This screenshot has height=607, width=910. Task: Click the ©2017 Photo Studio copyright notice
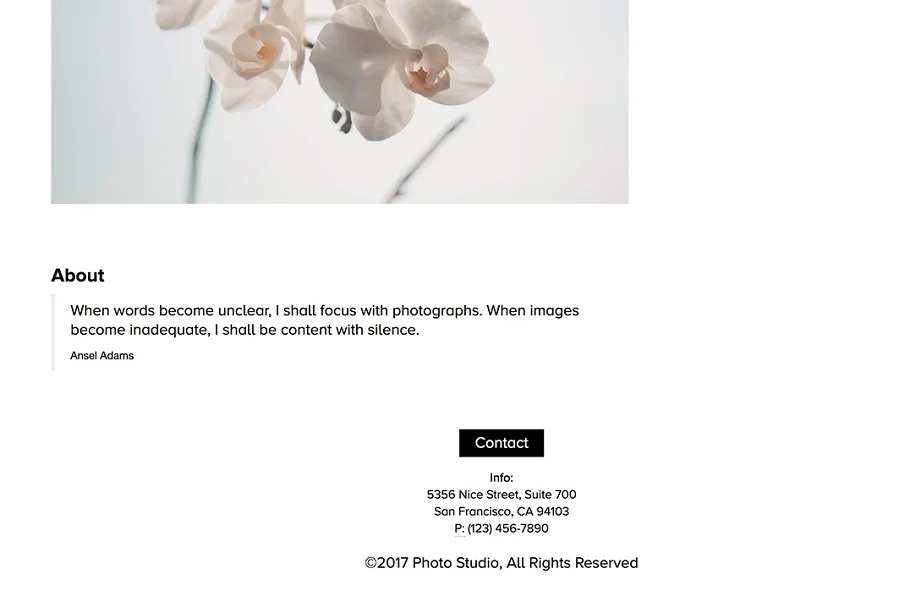pos(501,563)
